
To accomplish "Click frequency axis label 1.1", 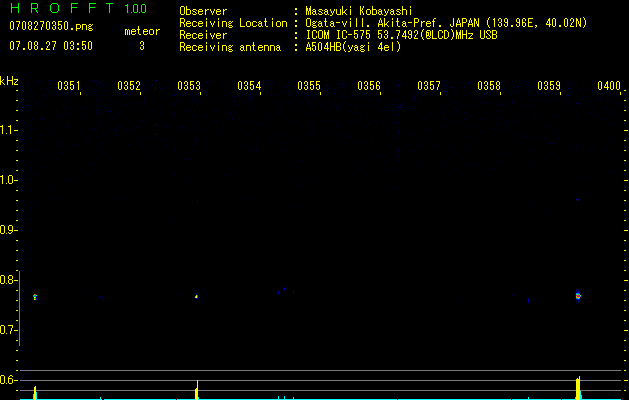I will point(7,130).
